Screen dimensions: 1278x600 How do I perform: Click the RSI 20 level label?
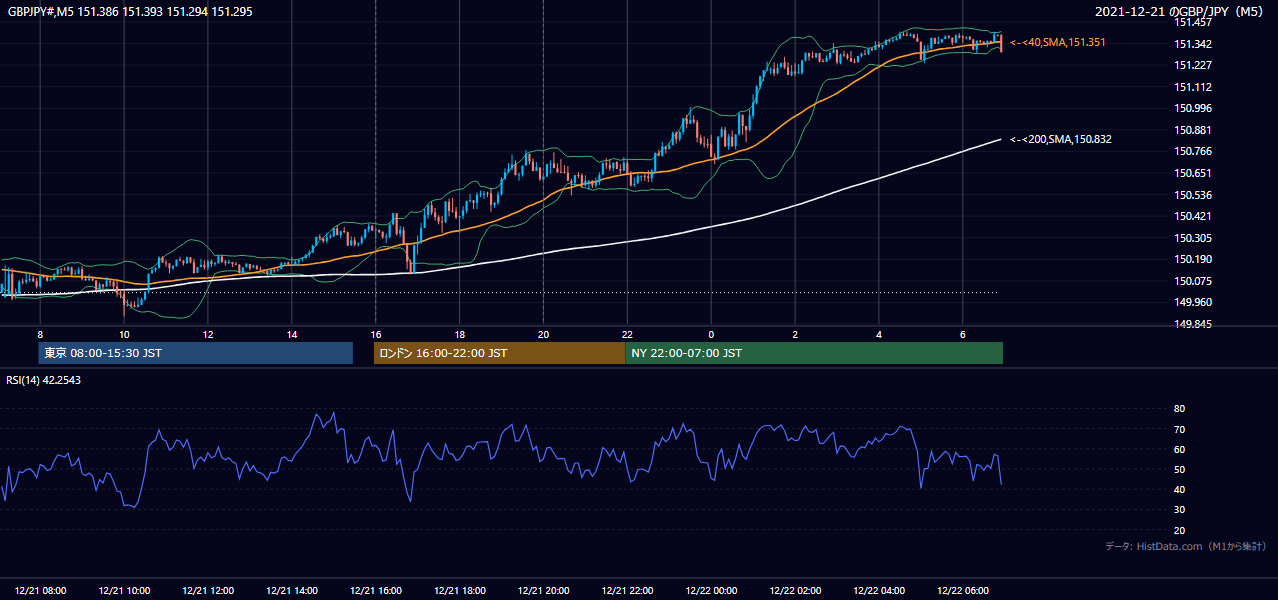tap(1179, 530)
